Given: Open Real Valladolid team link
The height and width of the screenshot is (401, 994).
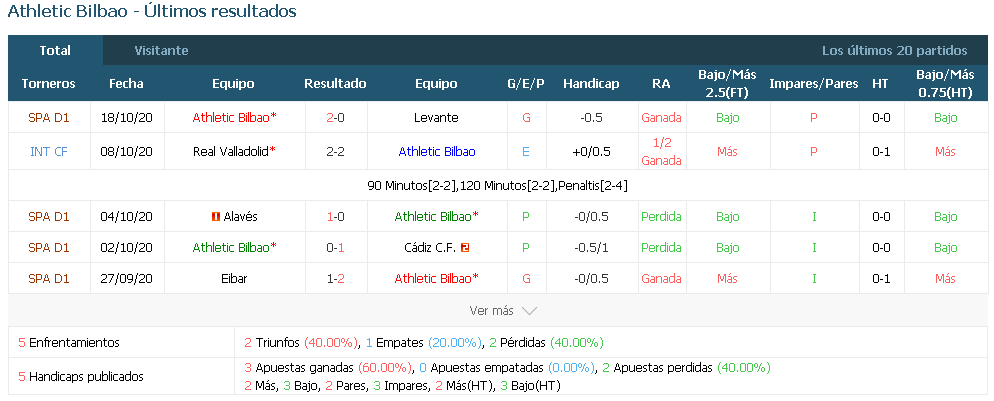Looking at the screenshot, I should tap(231, 152).
